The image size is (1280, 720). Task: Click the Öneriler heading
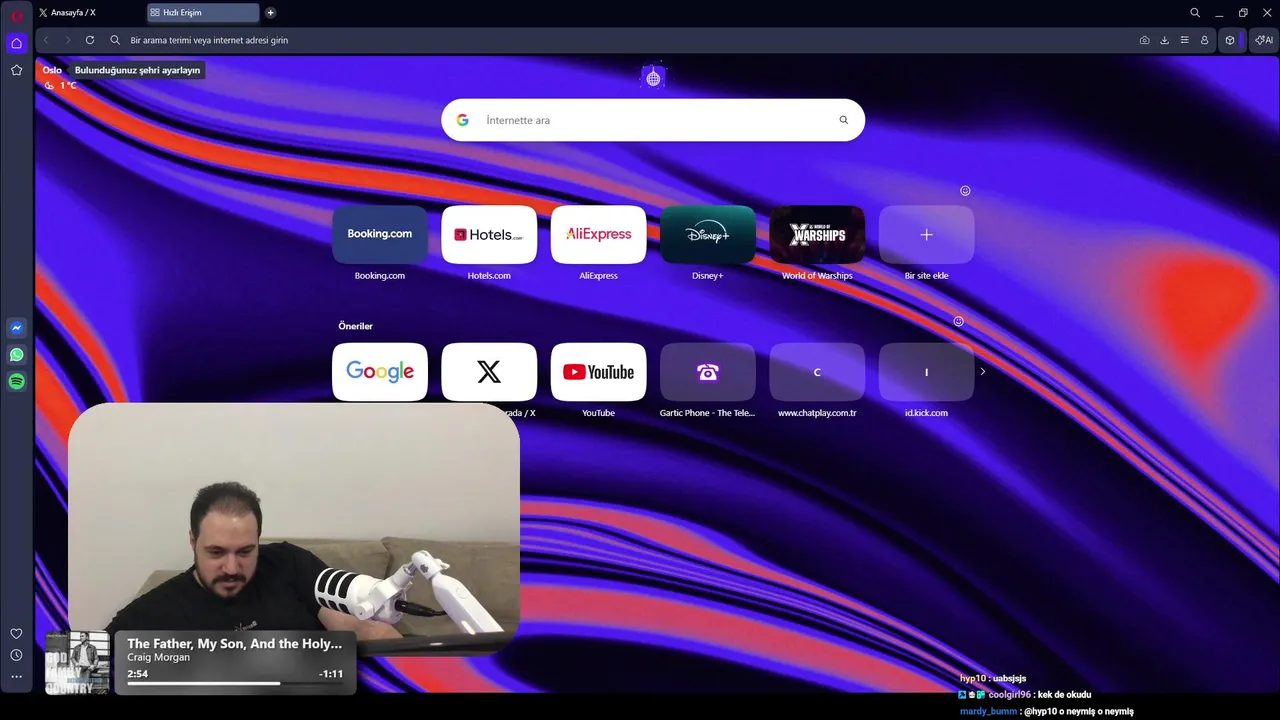355,326
